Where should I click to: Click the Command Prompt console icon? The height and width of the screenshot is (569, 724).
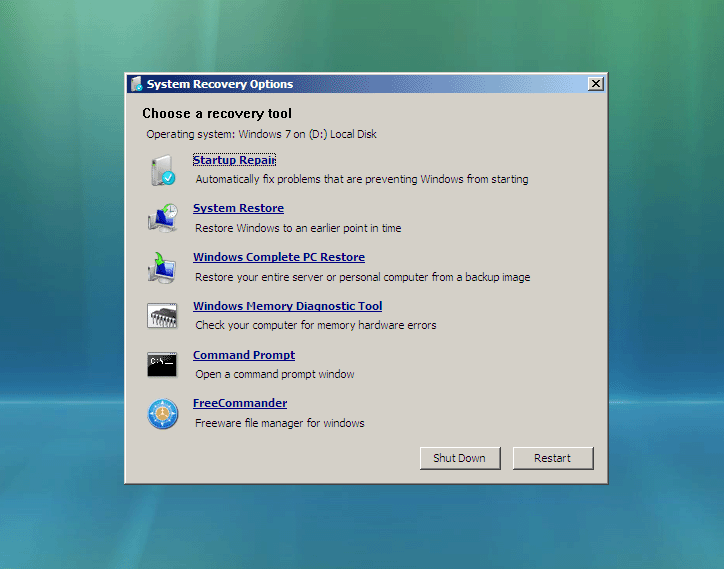pos(162,364)
